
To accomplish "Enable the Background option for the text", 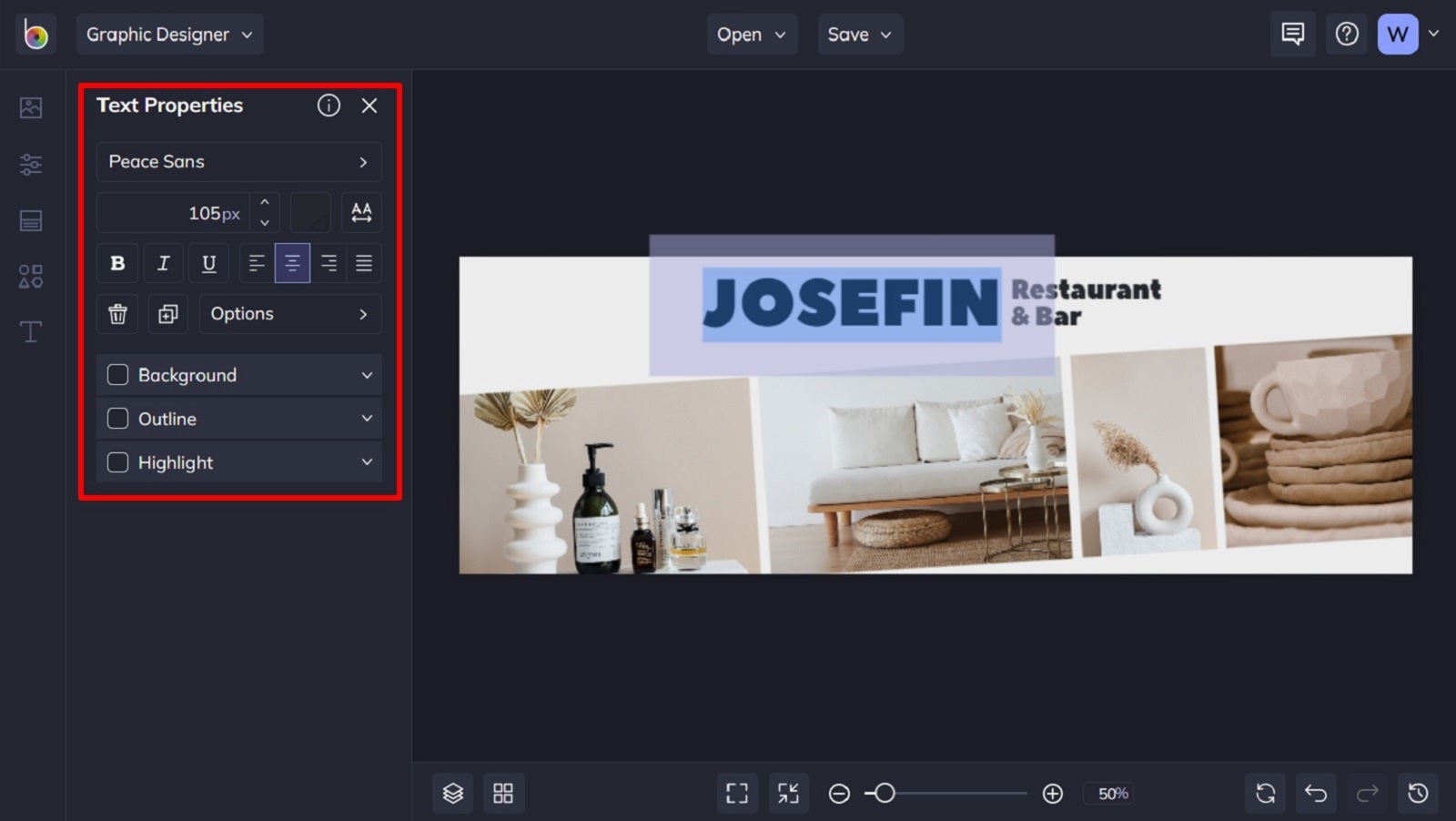I will [x=116, y=374].
